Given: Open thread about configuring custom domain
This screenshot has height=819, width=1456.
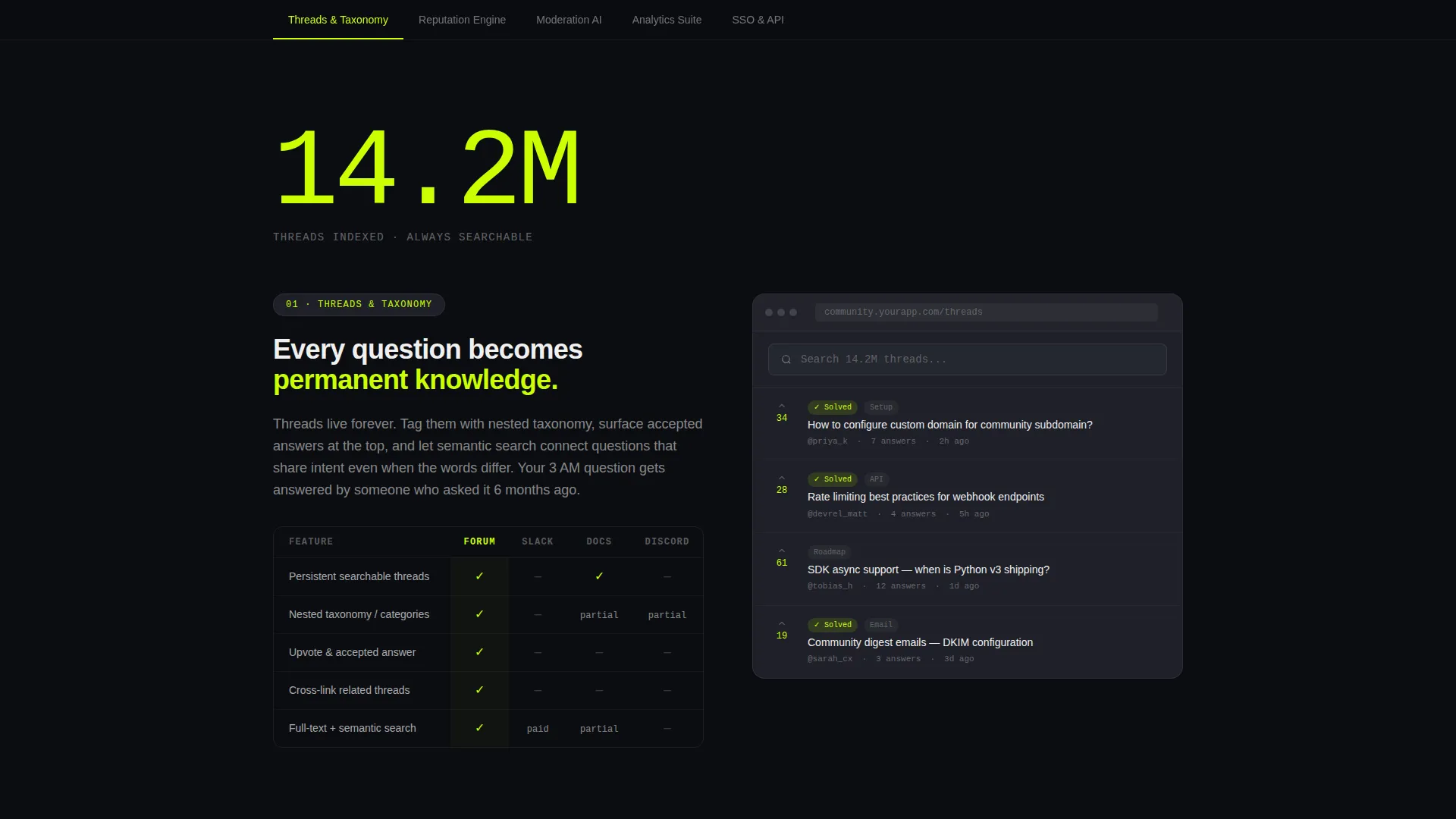Looking at the screenshot, I should pyautogui.click(x=949, y=425).
